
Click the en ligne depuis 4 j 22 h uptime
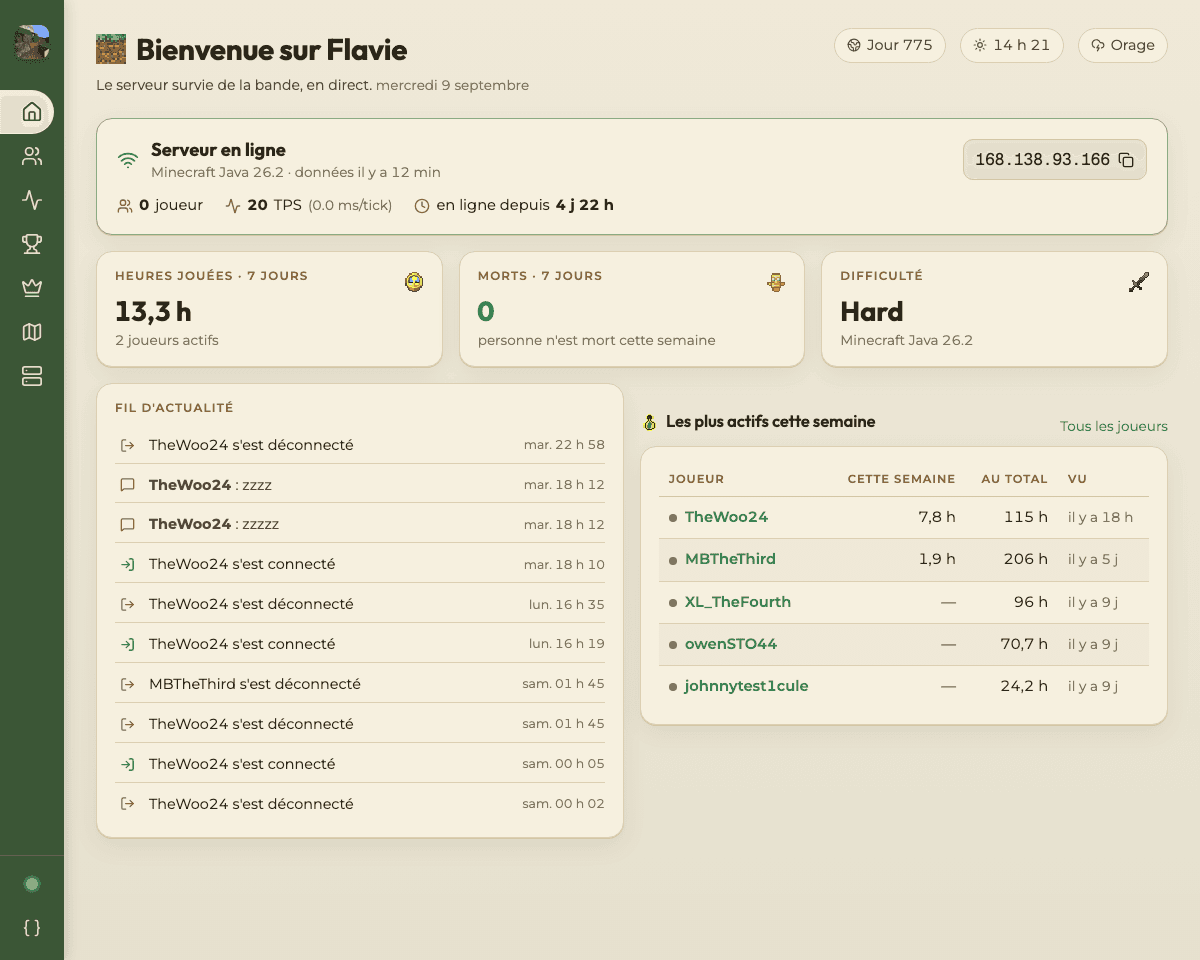(514, 205)
